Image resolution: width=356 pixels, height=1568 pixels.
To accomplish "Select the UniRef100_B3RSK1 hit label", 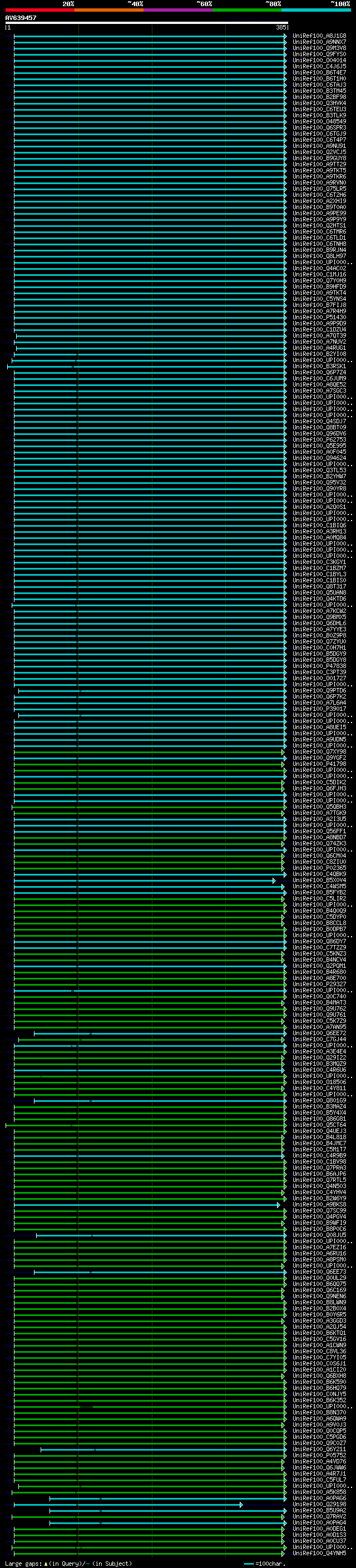I will [319, 367].
